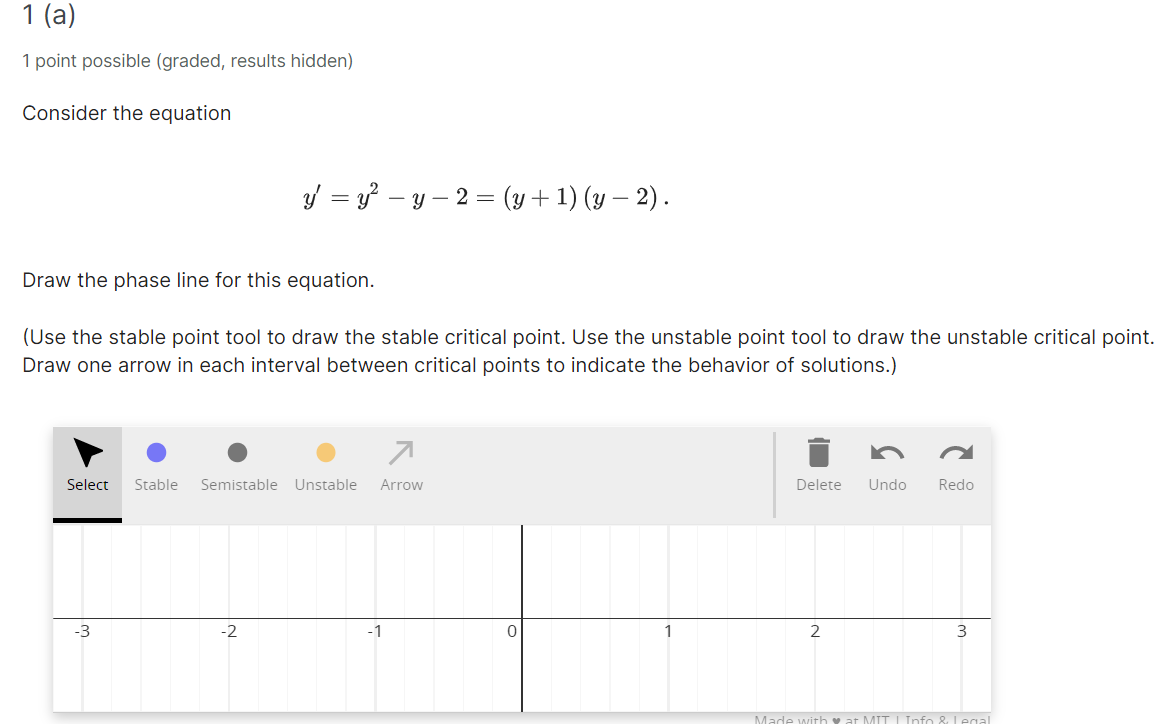Click the "1" label on the number line

pyautogui.click(x=668, y=631)
